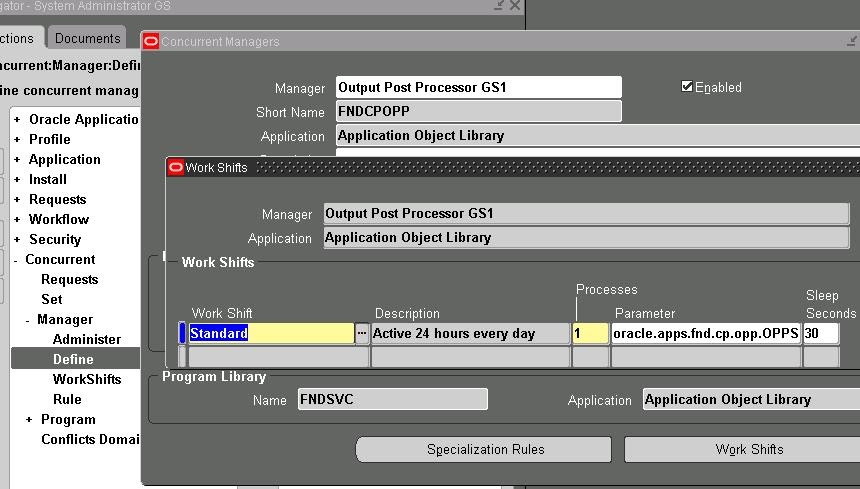Open the Work Shift list of values button
Image resolution: width=860 pixels, height=489 pixels.
point(361,333)
